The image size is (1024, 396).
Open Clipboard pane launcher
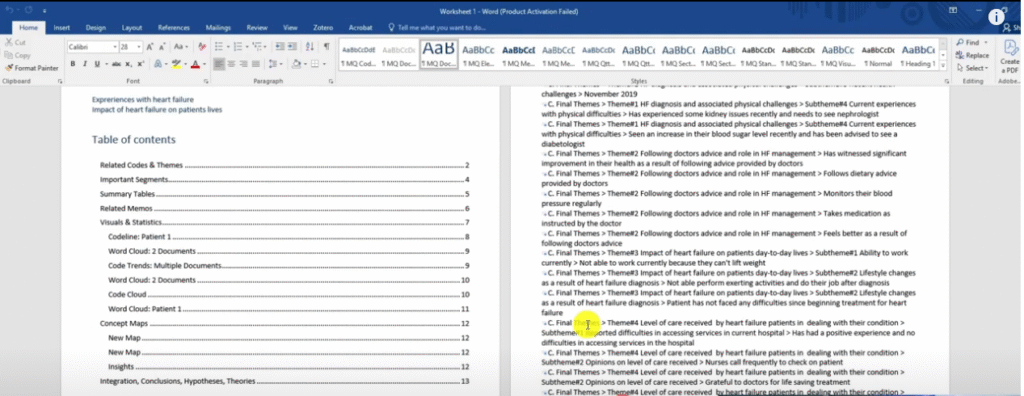pos(60,81)
